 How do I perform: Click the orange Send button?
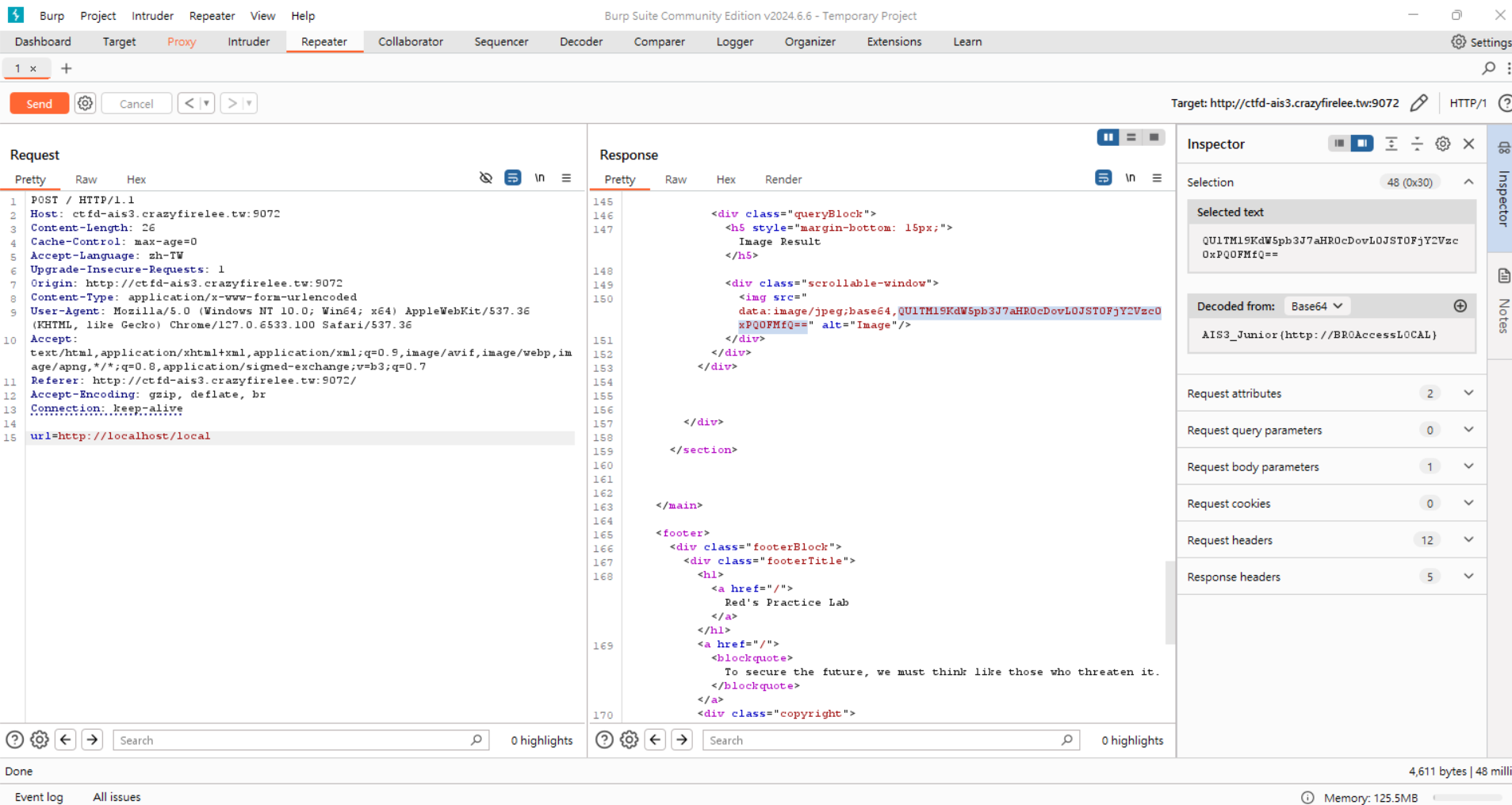point(39,104)
